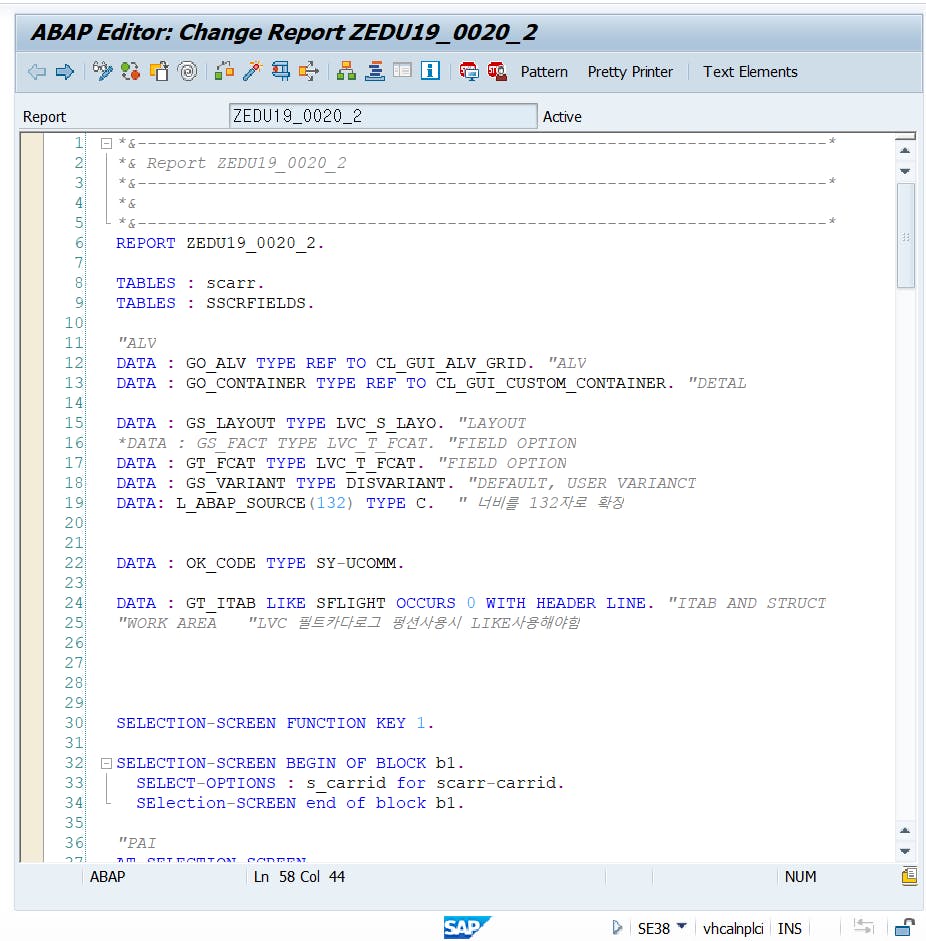This screenshot has width=926, height=941.
Task: Click line number 6 in the gutter
Action: click(x=79, y=243)
